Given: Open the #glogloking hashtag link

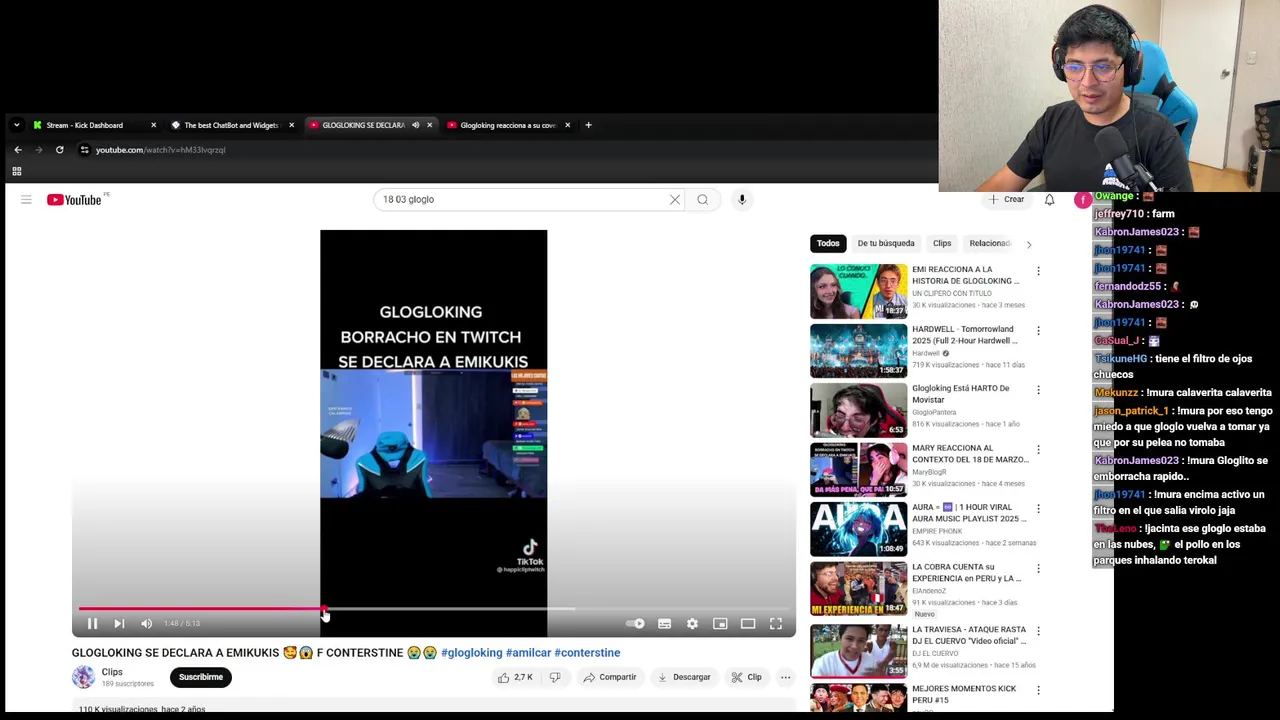Looking at the screenshot, I should (x=472, y=653).
